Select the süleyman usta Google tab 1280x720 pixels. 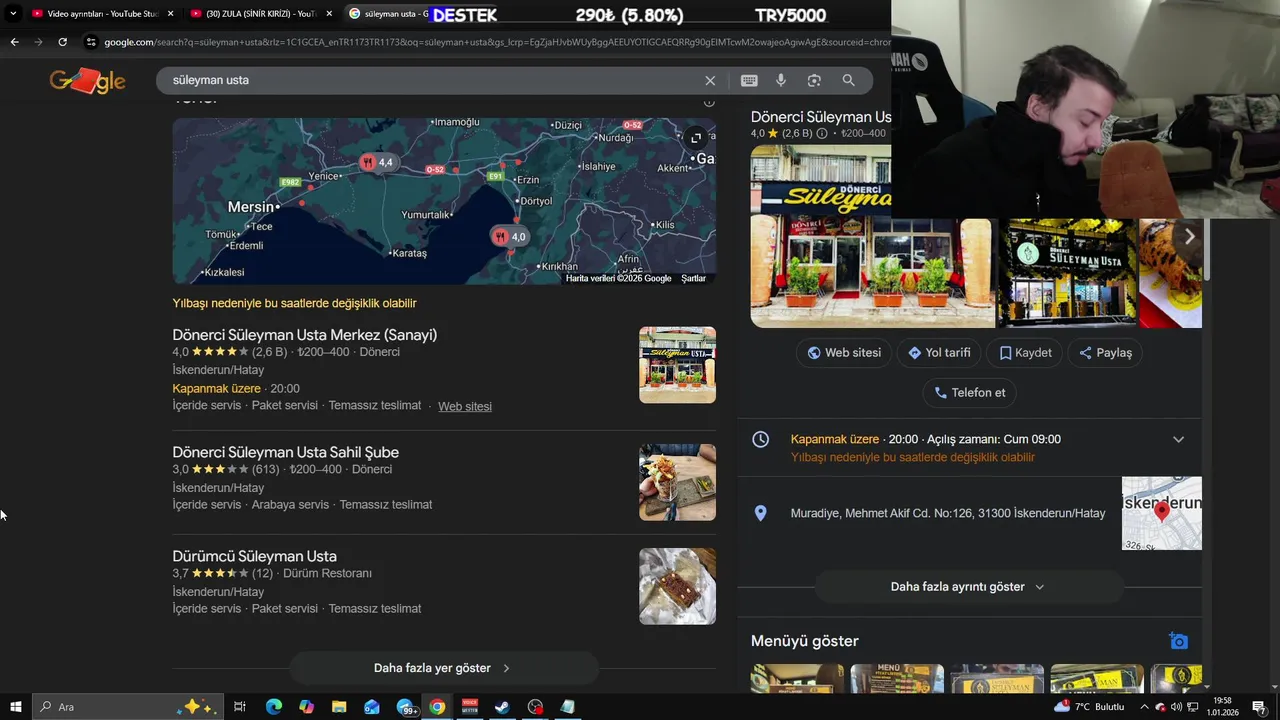point(388,14)
